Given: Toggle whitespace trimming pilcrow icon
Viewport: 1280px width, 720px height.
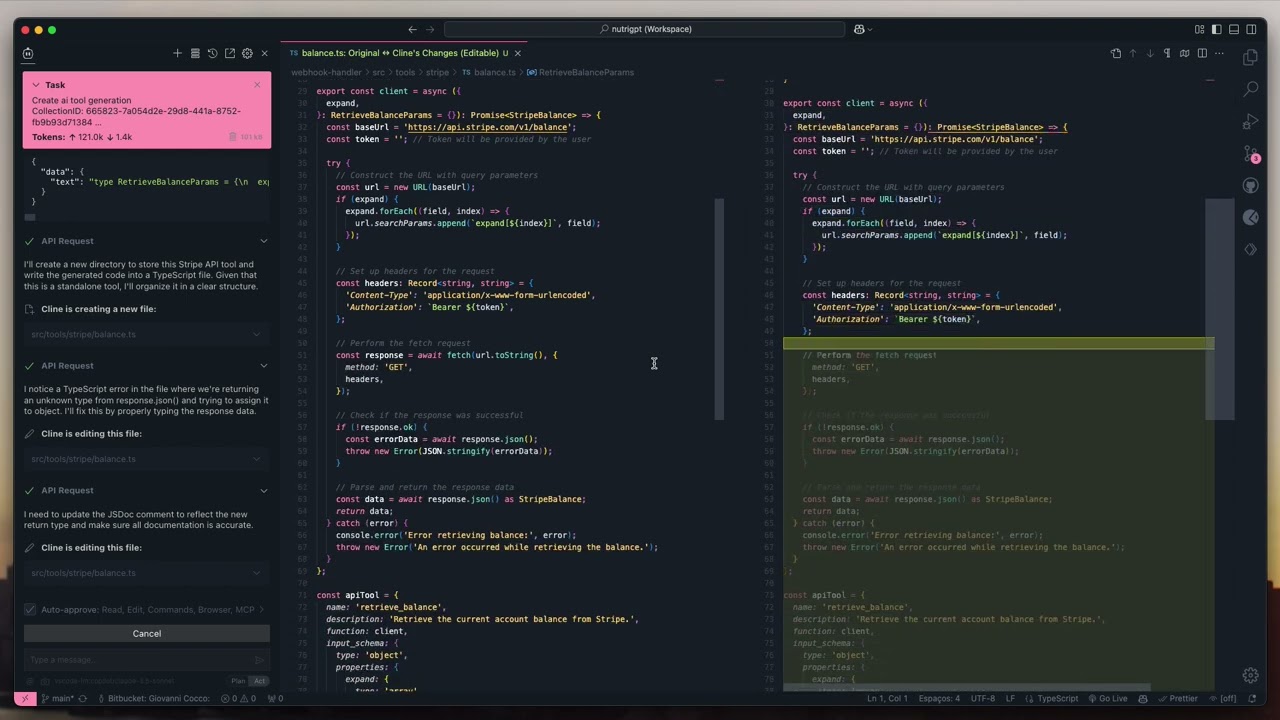Looking at the screenshot, I should [1167, 53].
